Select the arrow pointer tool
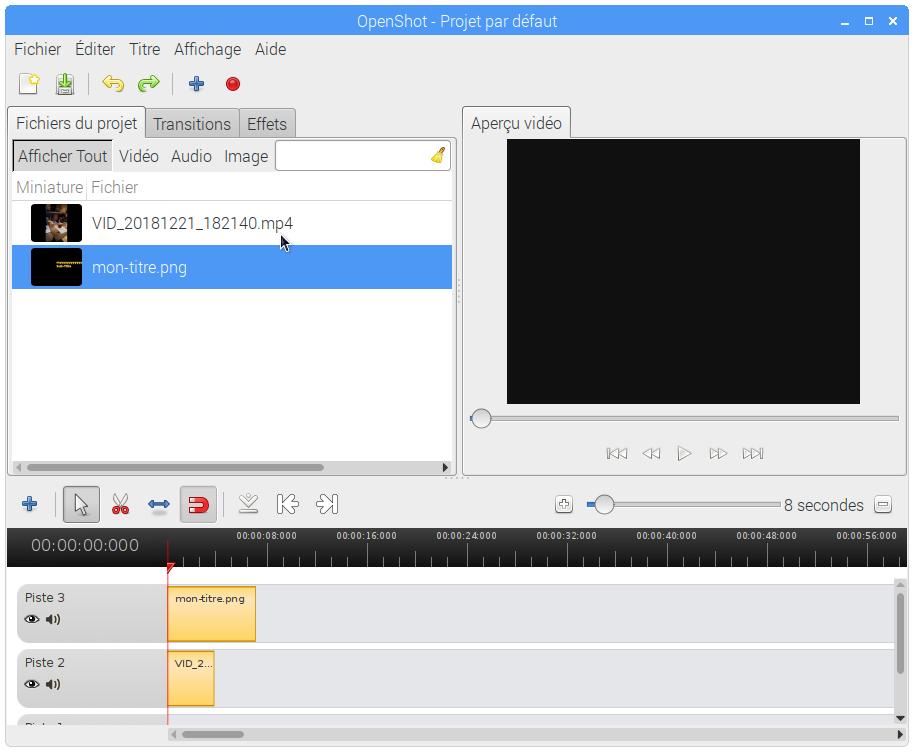The image size is (915, 754). tap(81, 504)
